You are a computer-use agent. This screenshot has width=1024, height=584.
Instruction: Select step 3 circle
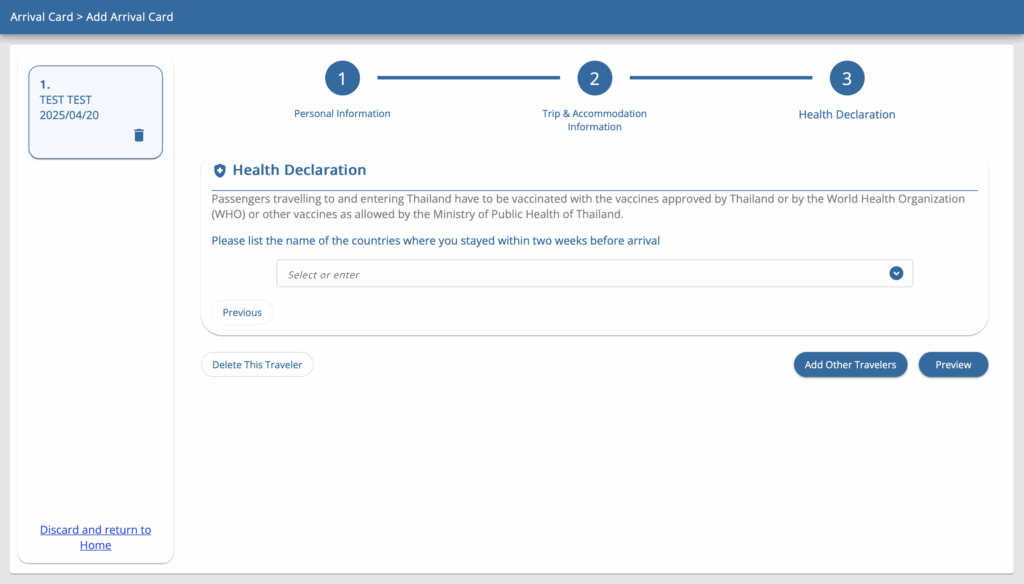click(846, 78)
